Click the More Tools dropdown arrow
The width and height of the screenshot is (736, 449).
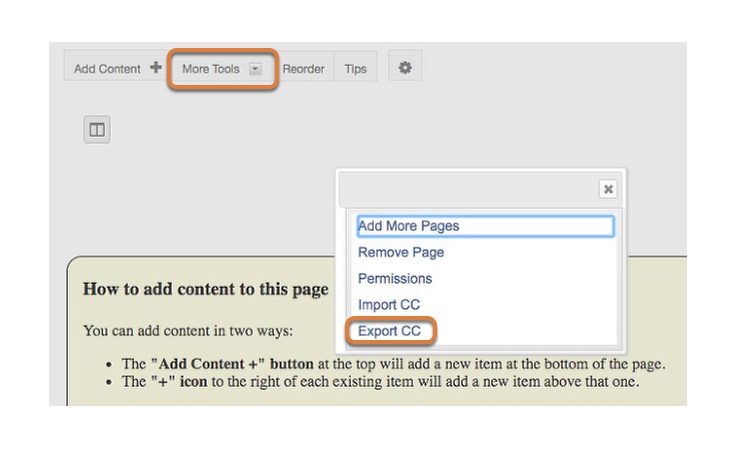255,69
